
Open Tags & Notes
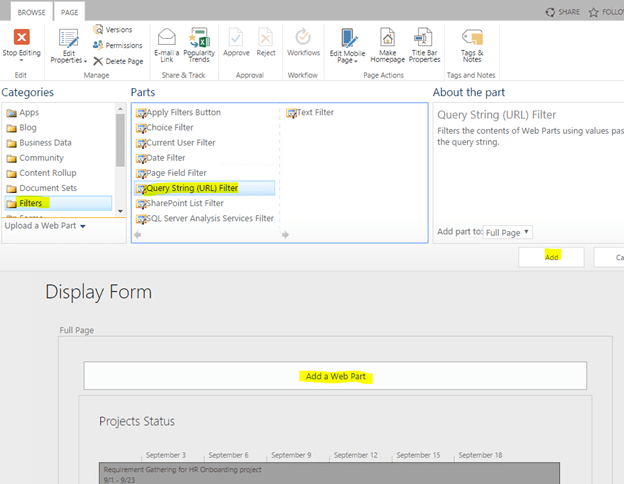click(472, 45)
